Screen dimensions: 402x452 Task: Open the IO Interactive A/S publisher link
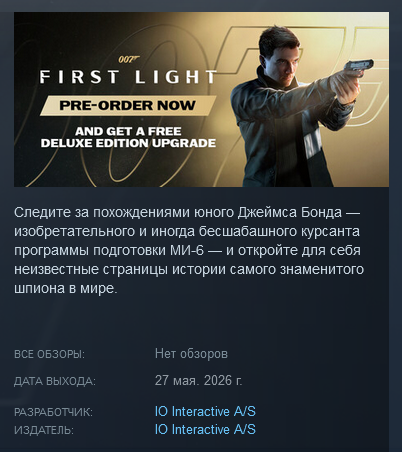point(205,429)
